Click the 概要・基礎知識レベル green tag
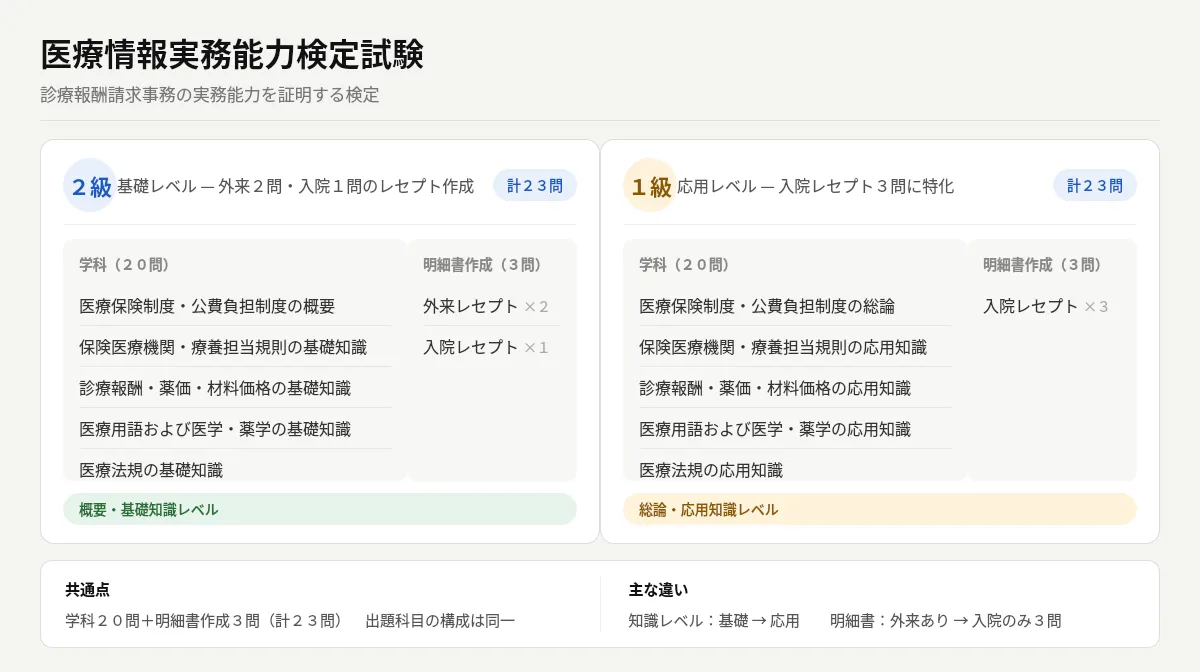 tap(320, 509)
